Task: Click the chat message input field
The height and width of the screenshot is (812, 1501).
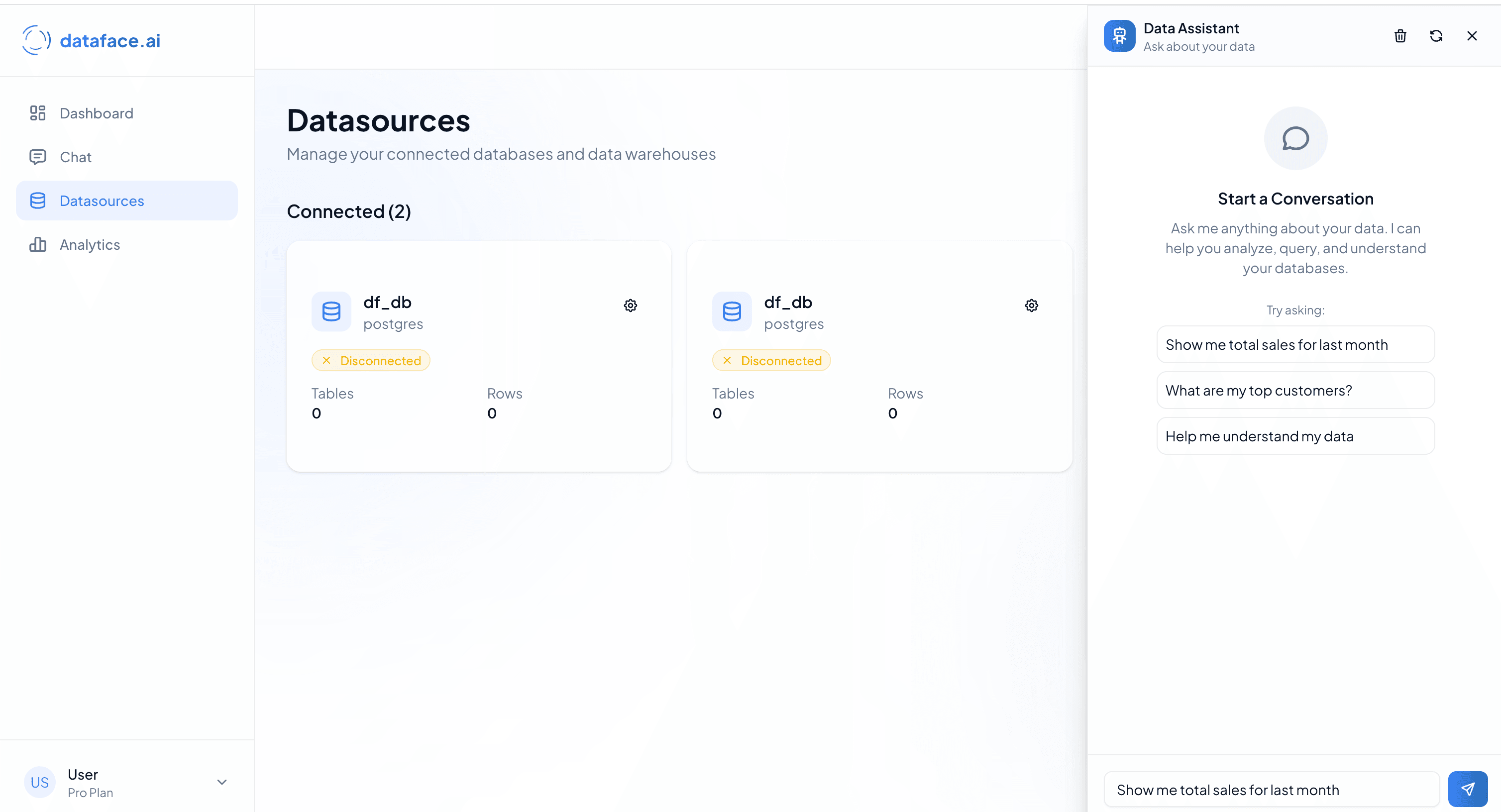Action: 1270,790
